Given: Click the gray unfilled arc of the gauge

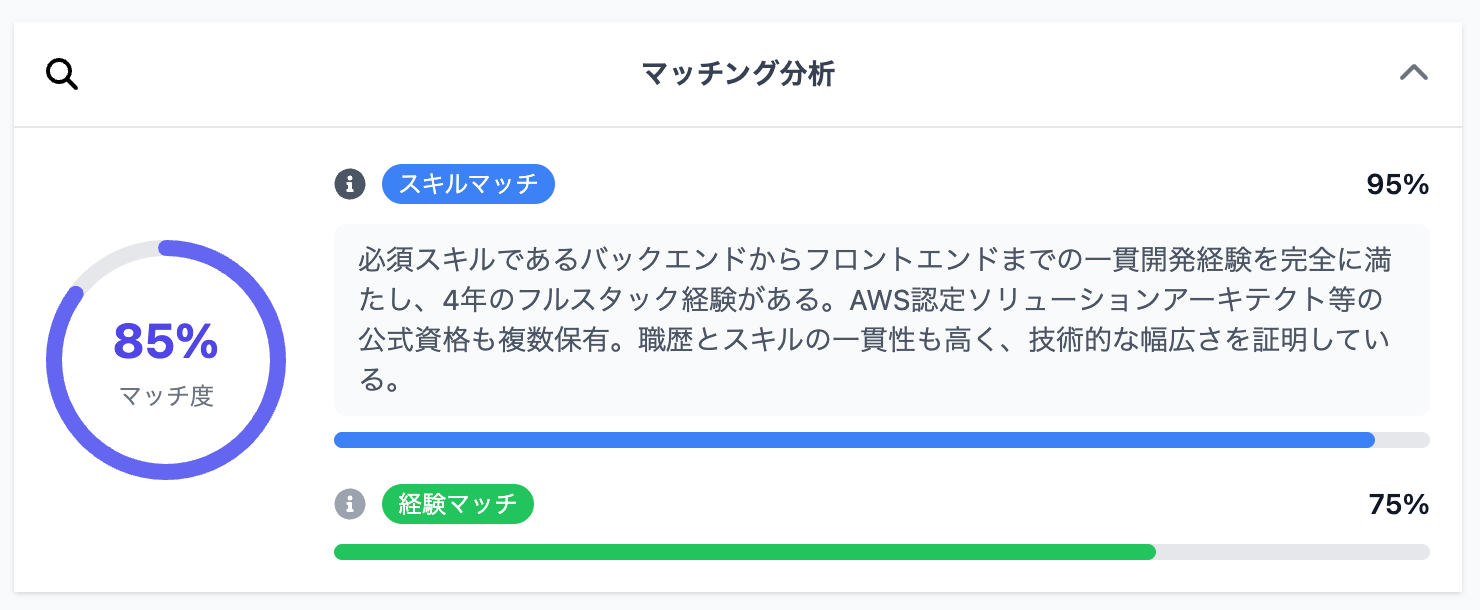Looking at the screenshot, I should coord(108,260).
